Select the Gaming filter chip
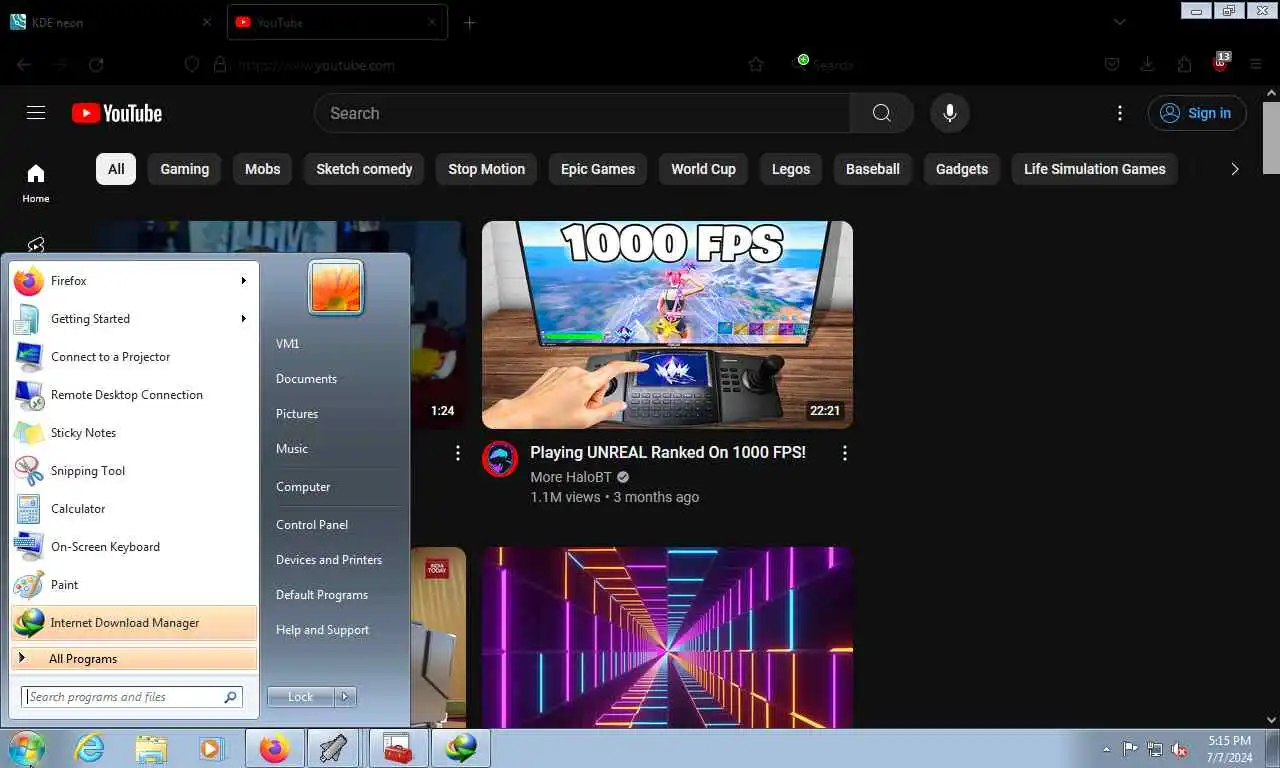The width and height of the screenshot is (1280, 768). [185, 169]
